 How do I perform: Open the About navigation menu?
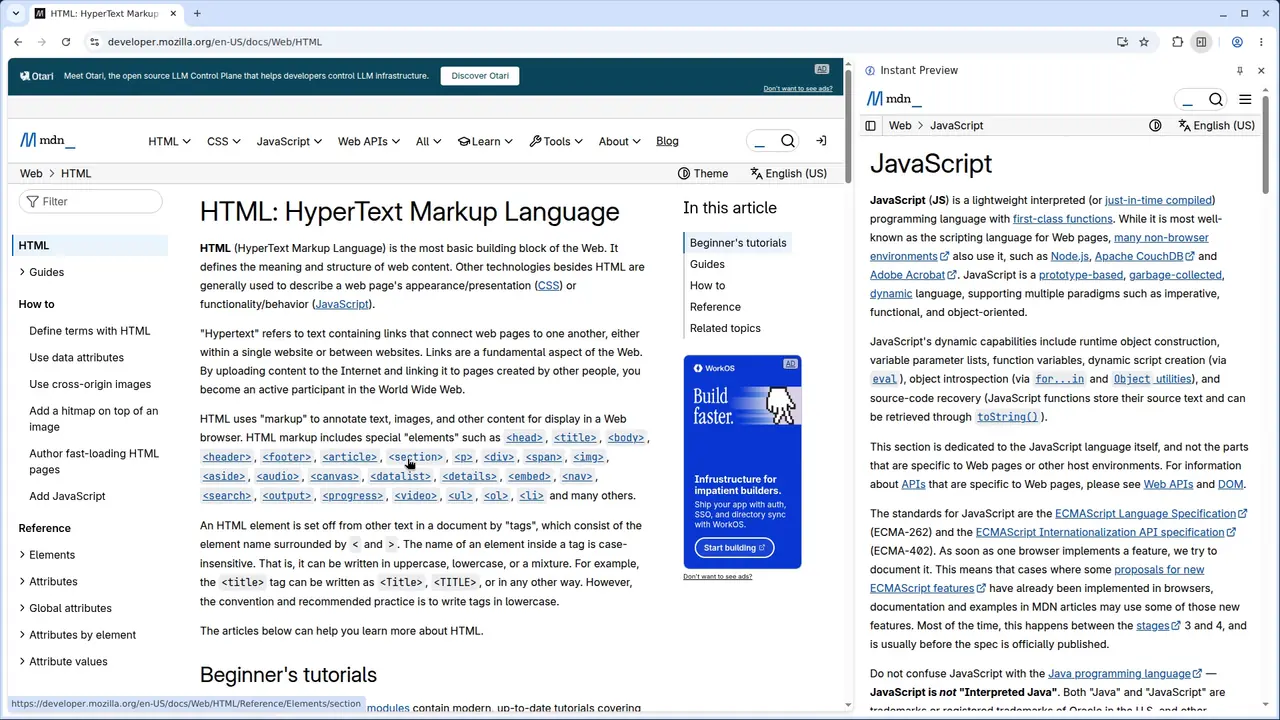(620, 141)
